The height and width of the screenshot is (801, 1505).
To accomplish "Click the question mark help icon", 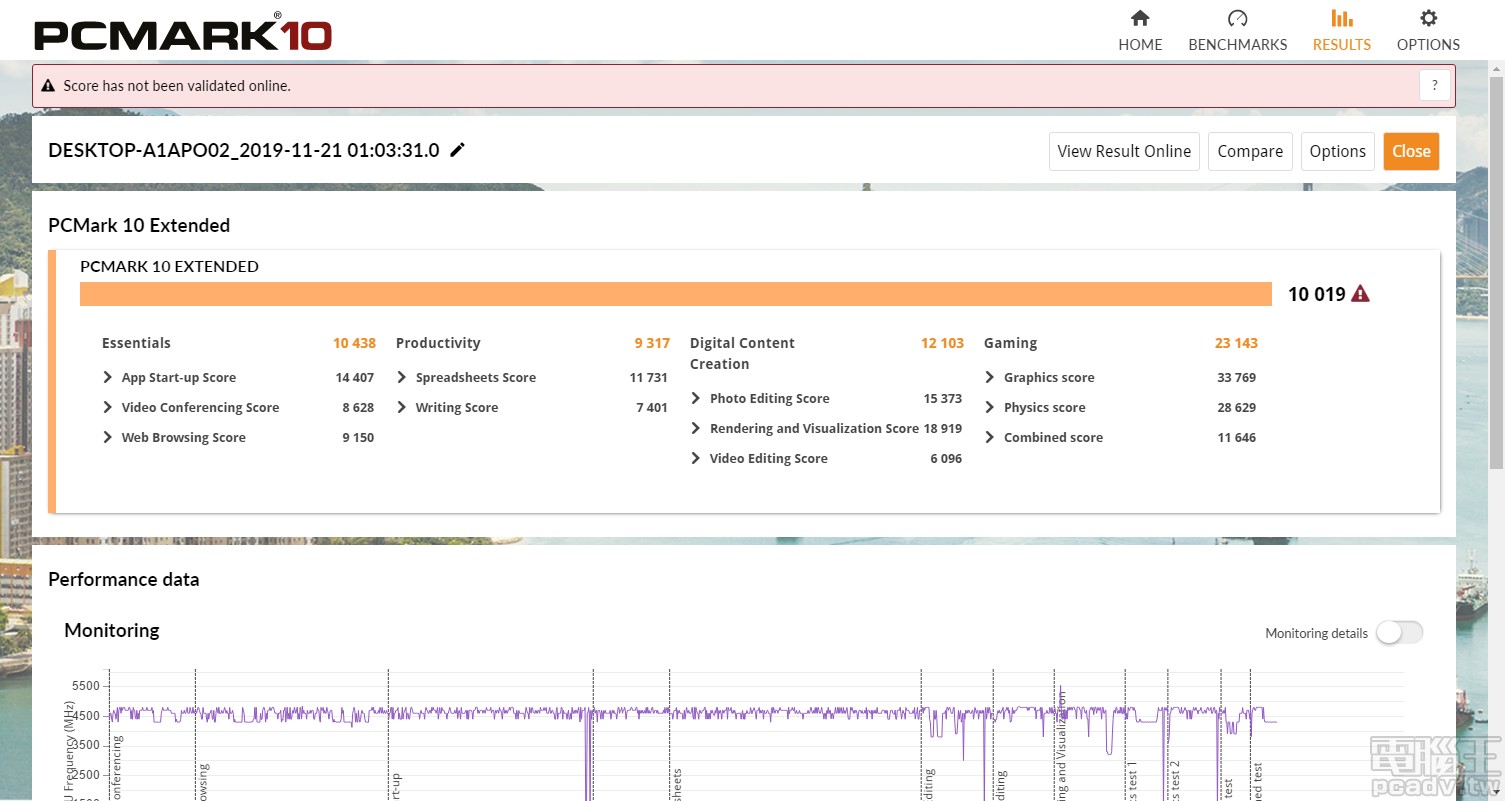I will tap(1435, 86).
